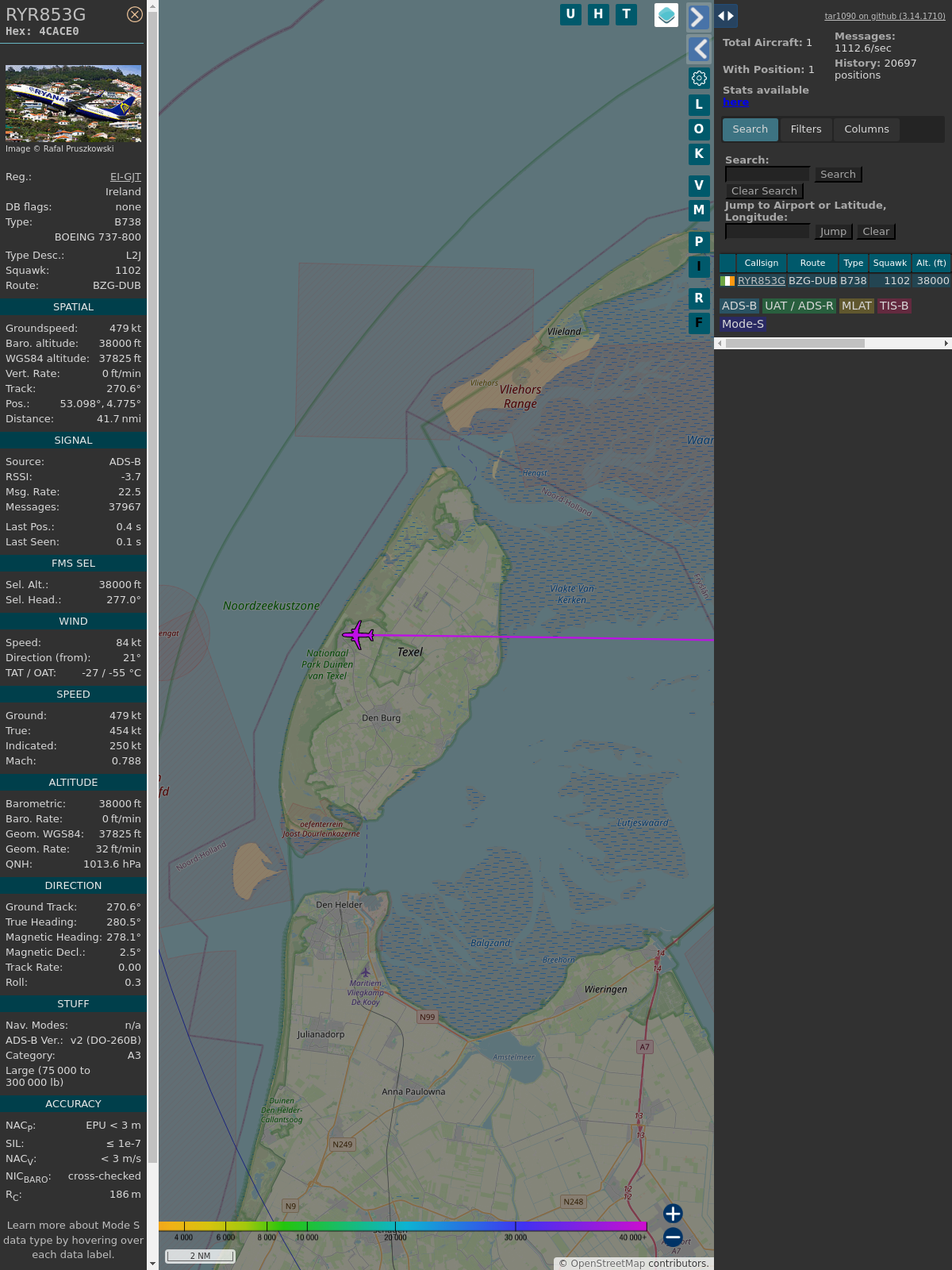Focus the Search text field
This screenshot has width=952, height=1270.
point(767,174)
